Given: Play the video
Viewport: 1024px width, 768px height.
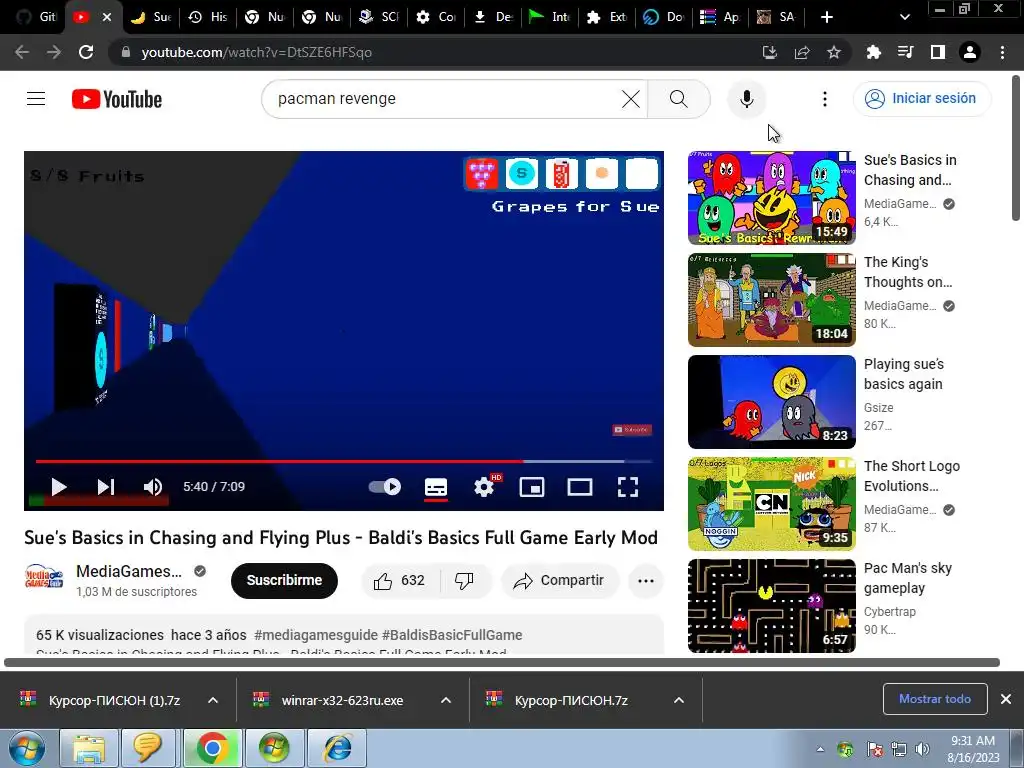Looking at the screenshot, I should coord(59,487).
